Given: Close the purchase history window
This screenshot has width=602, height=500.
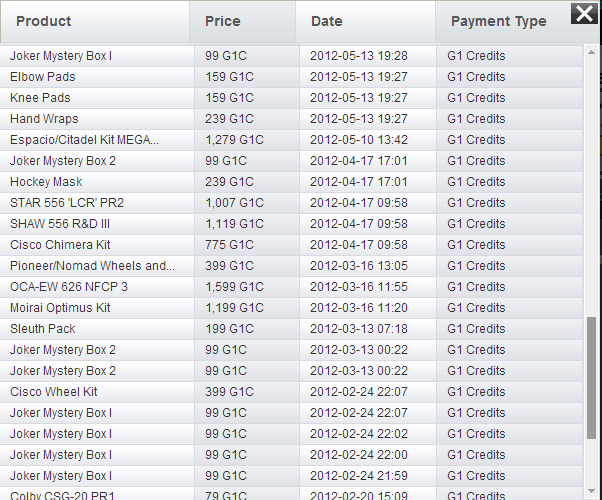Looking at the screenshot, I should [x=583, y=13].
